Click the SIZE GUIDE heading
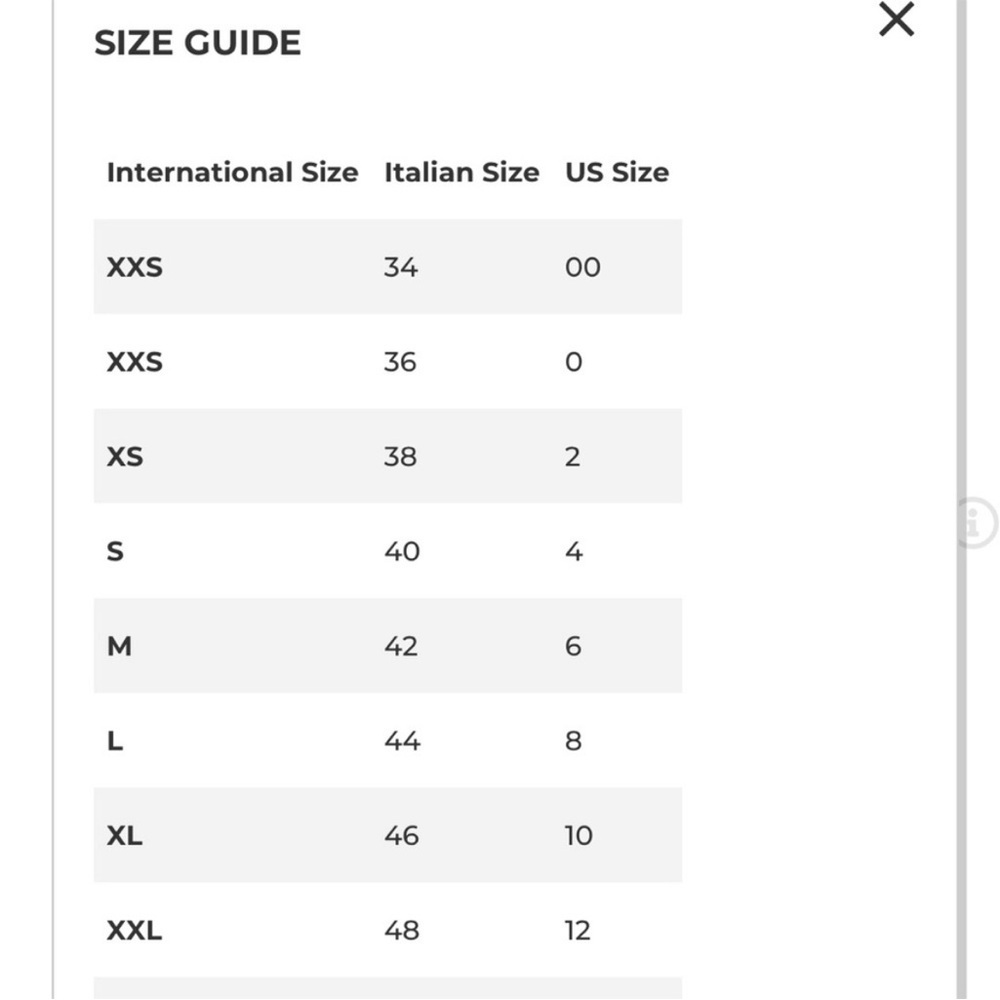The width and height of the screenshot is (1000, 1000). 197,43
